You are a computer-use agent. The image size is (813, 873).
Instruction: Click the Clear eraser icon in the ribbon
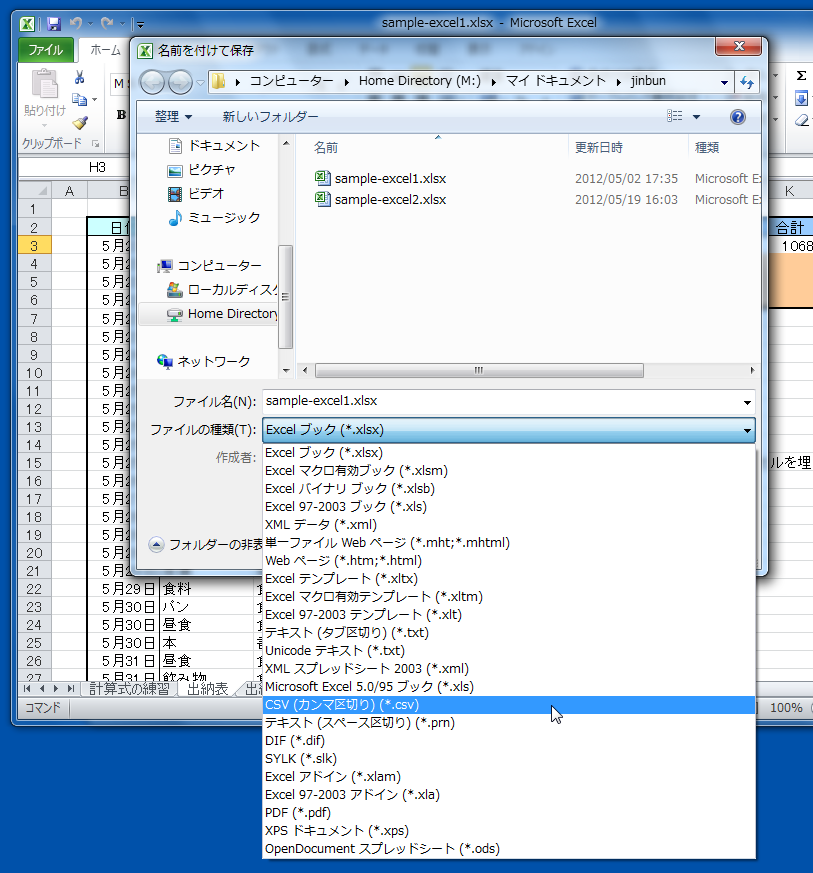click(802, 120)
